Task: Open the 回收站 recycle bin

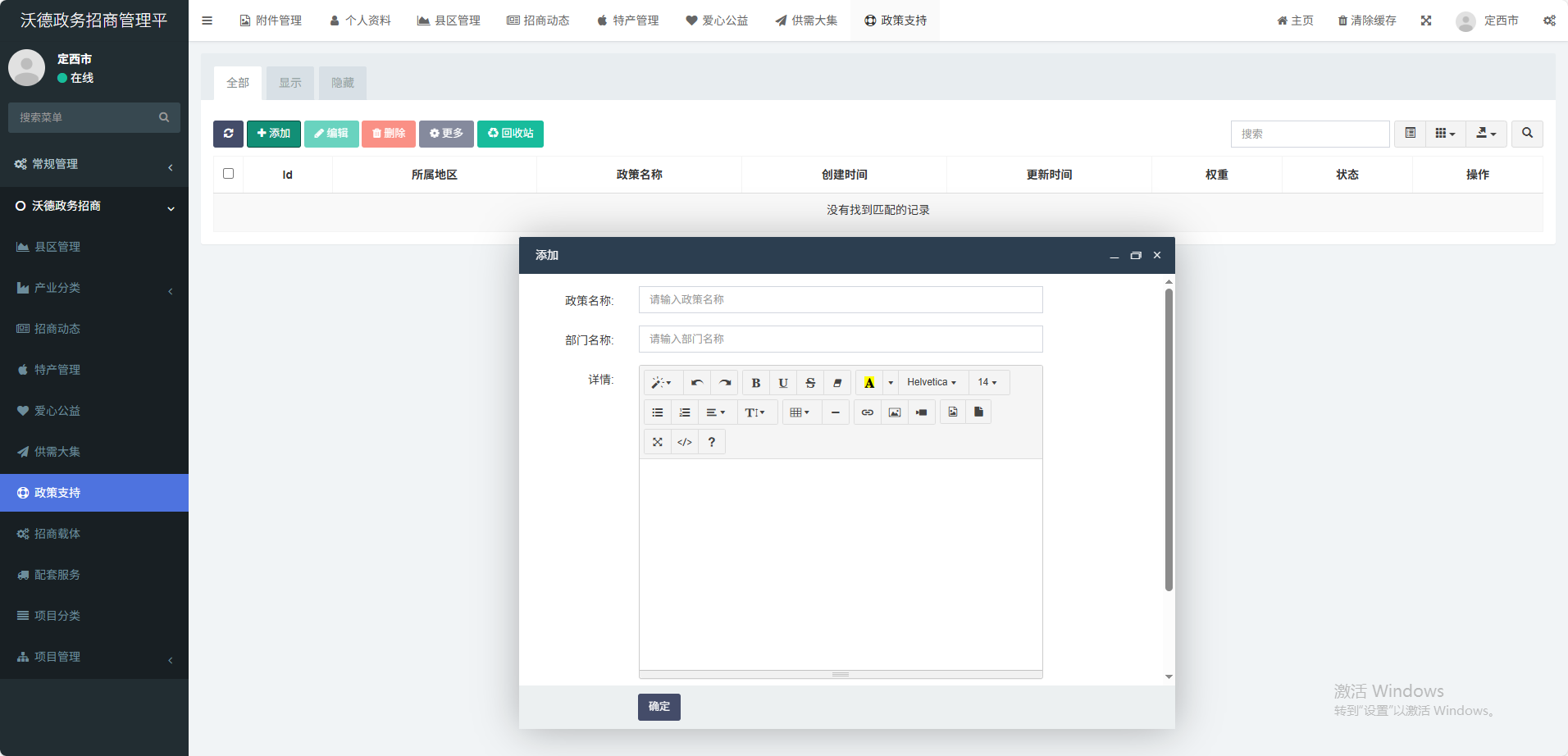Action: 510,134
